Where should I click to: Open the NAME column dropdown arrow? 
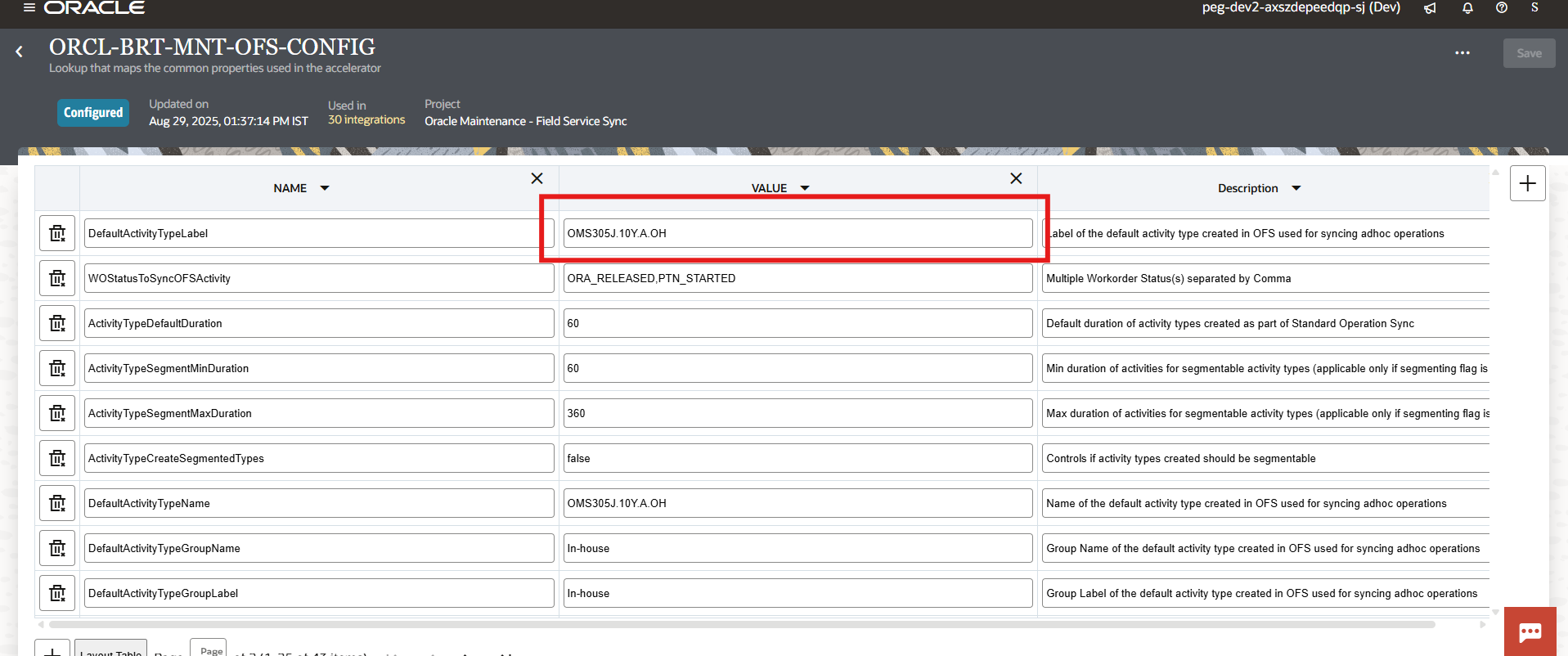(x=325, y=188)
